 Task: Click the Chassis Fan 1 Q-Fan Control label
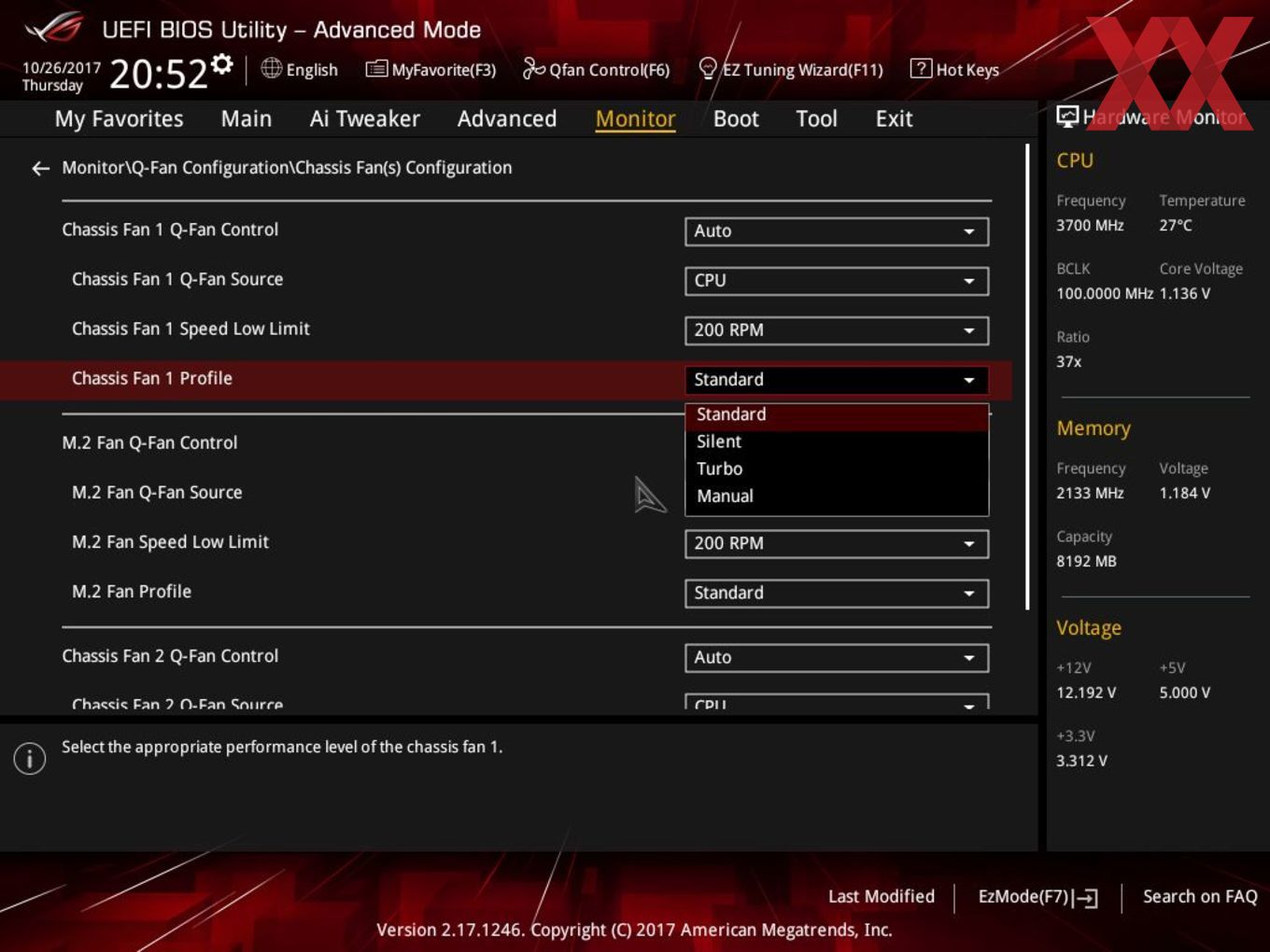click(170, 231)
